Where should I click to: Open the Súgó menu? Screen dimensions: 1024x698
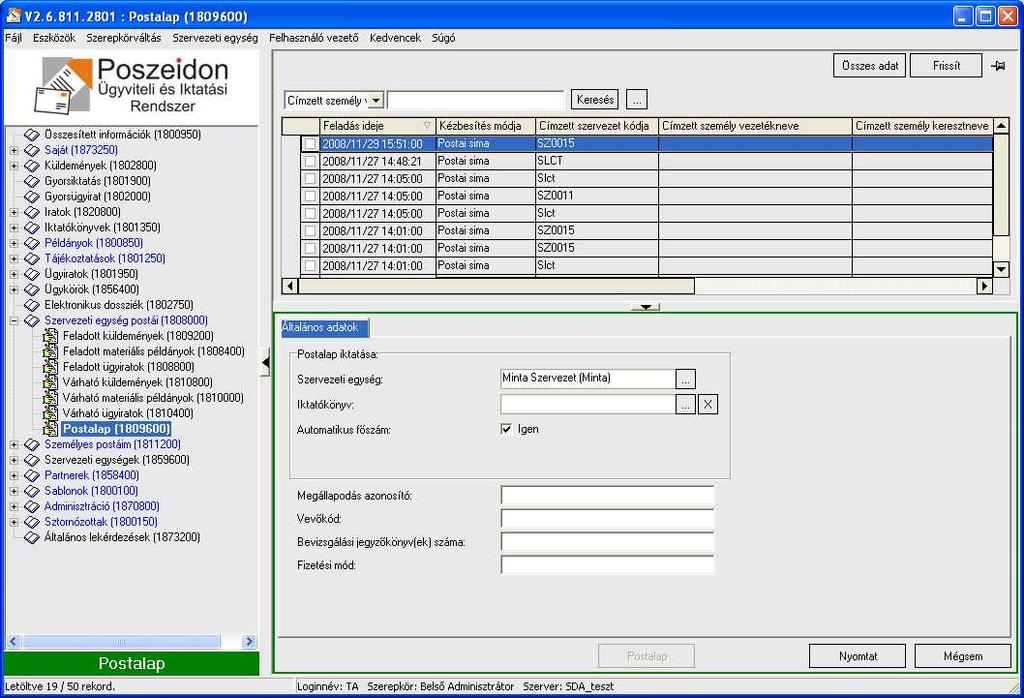pos(443,38)
